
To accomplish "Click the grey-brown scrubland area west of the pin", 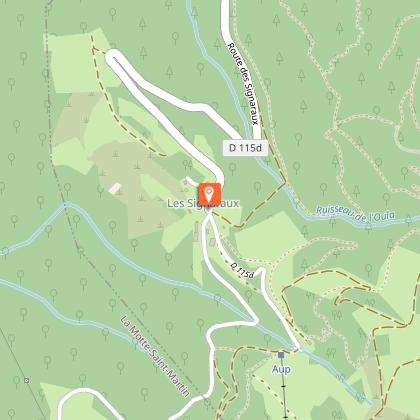I will pos(133,187).
